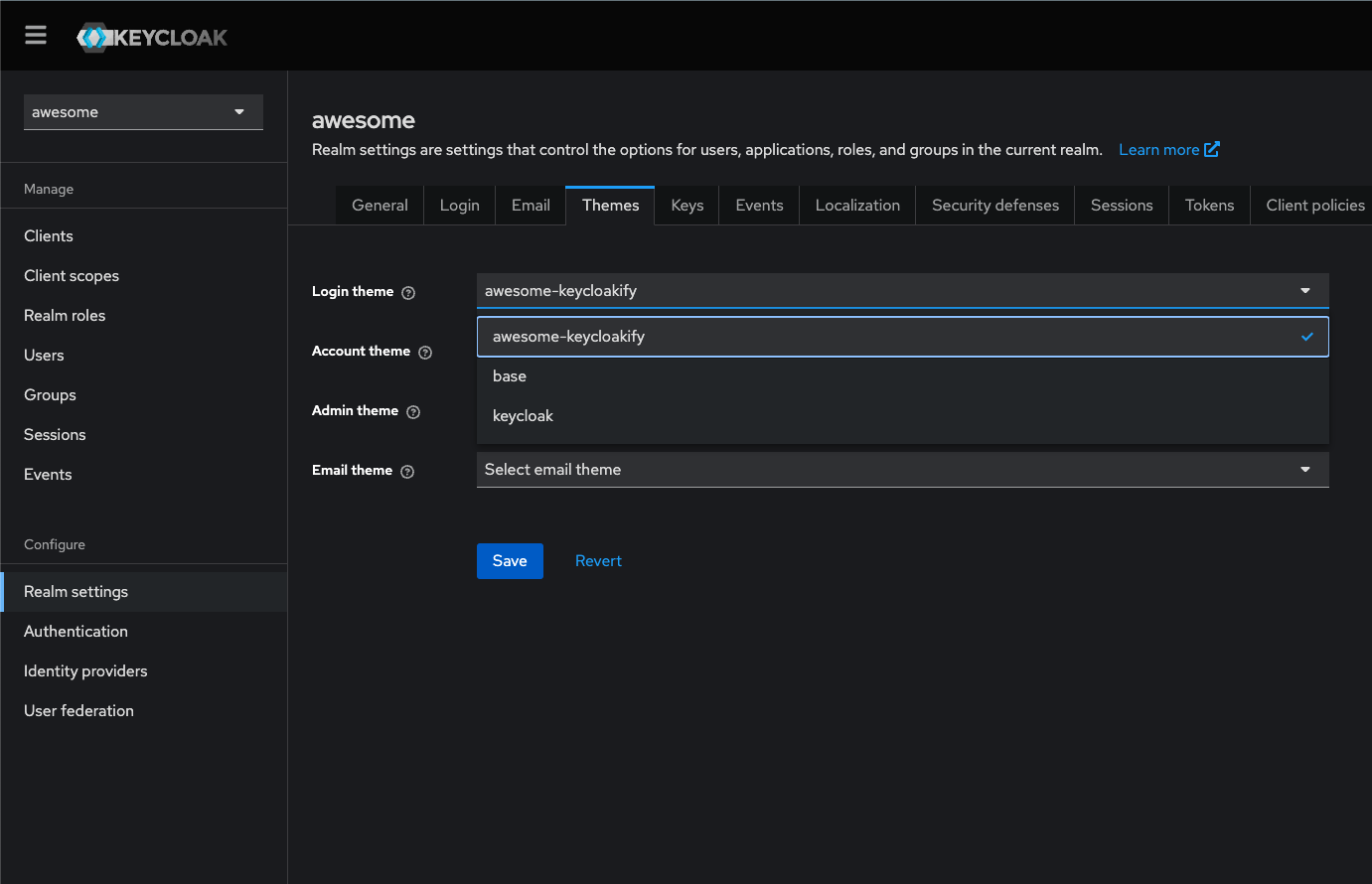Click the Account theme help icon

(x=425, y=353)
